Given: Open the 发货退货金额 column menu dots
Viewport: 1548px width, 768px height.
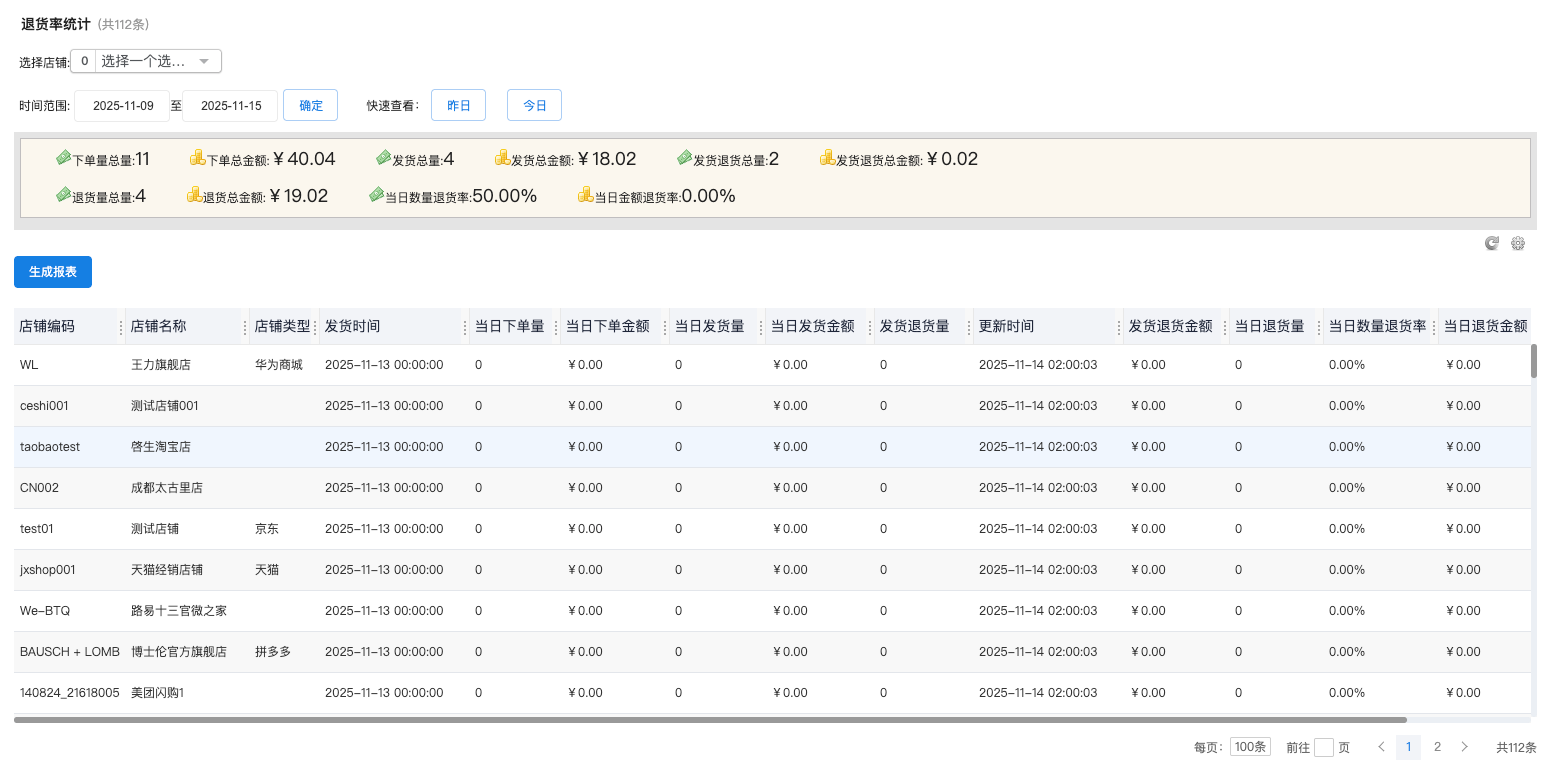Looking at the screenshot, I should click(x=1225, y=327).
